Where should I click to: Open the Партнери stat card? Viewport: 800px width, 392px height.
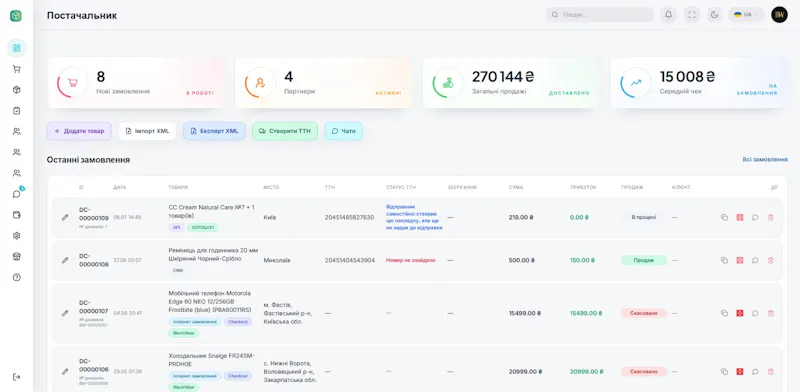point(323,83)
